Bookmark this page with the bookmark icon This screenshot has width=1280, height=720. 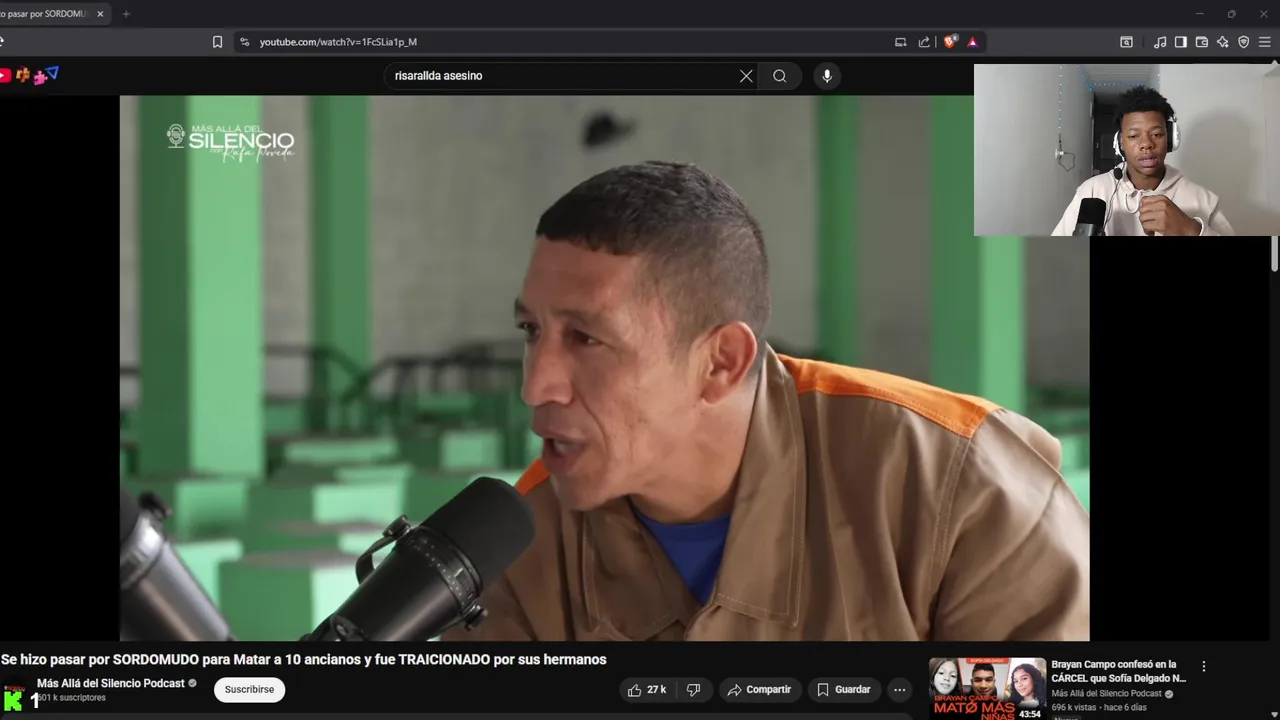pyautogui.click(x=217, y=42)
